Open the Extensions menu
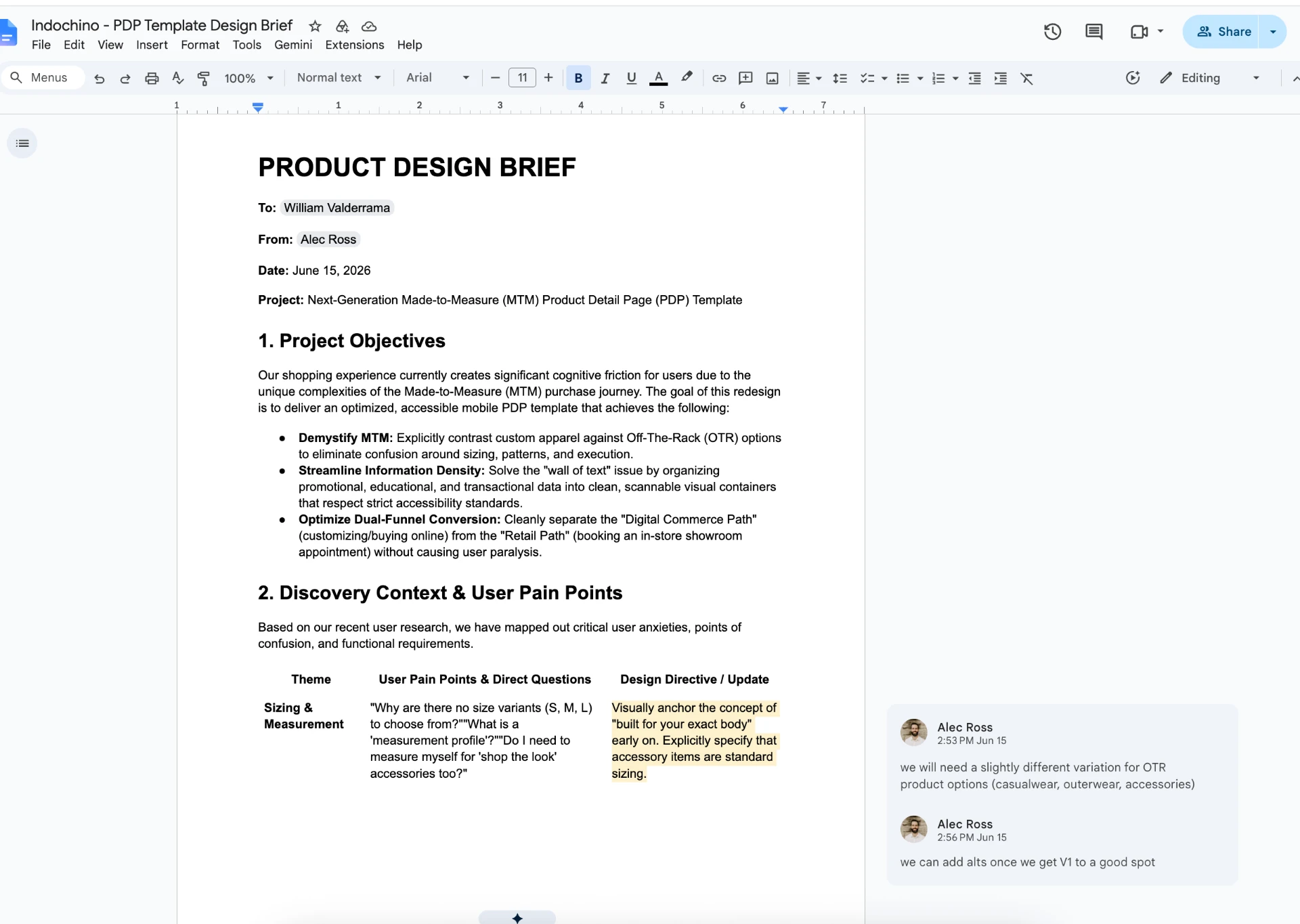The width and height of the screenshot is (1300, 924). click(355, 45)
